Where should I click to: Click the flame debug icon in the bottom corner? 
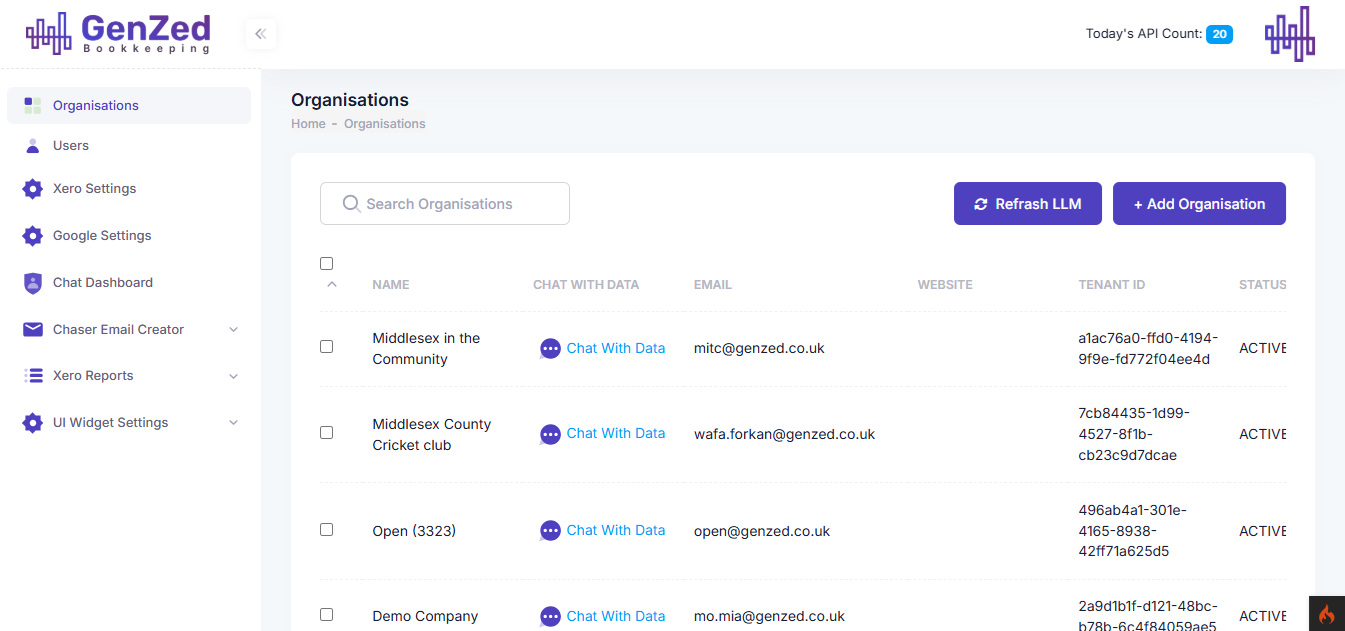[x=1326, y=614]
